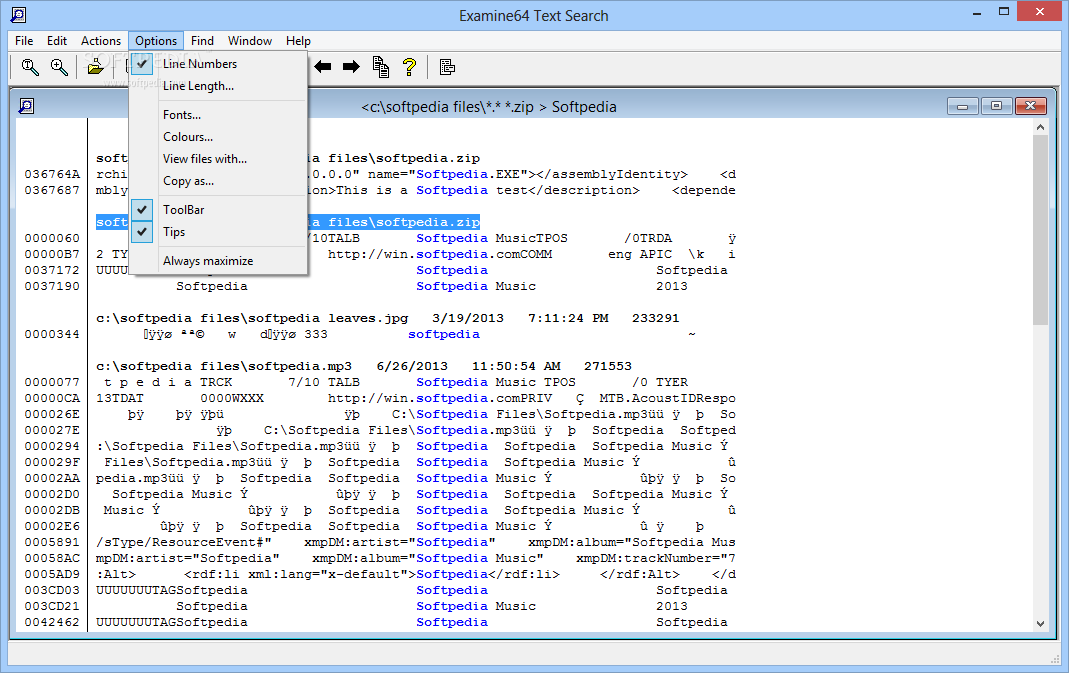
Task: Click the right arrow toolbar icon
Action: (x=351, y=67)
